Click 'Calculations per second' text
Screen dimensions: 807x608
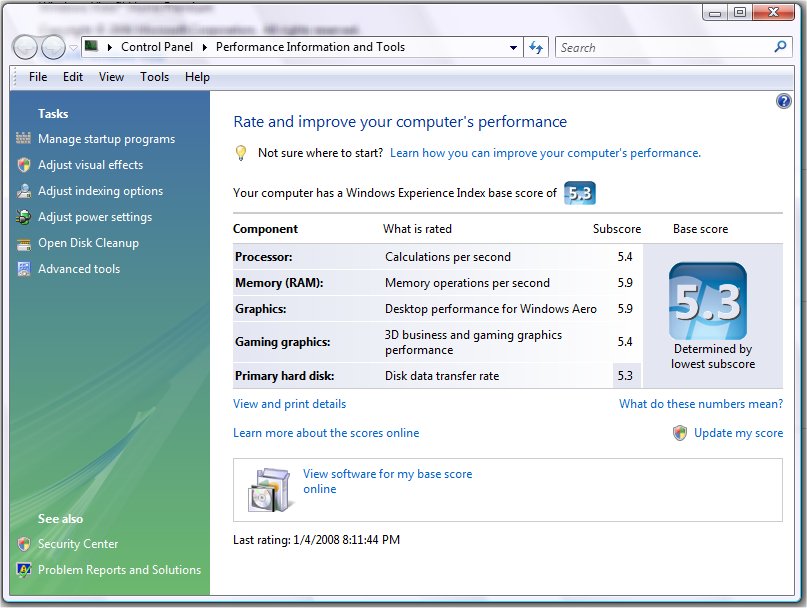tap(448, 257)
